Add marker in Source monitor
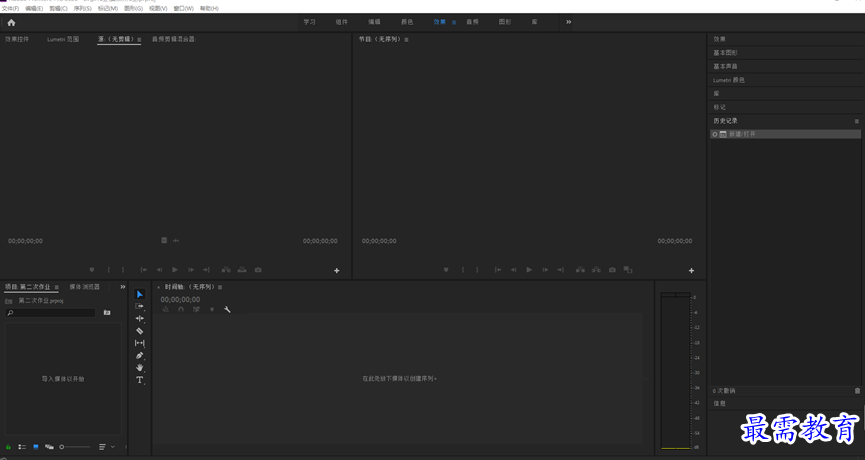Image resolution: width=865 pixels, height=460 pixels. click(x=92, y=270)
